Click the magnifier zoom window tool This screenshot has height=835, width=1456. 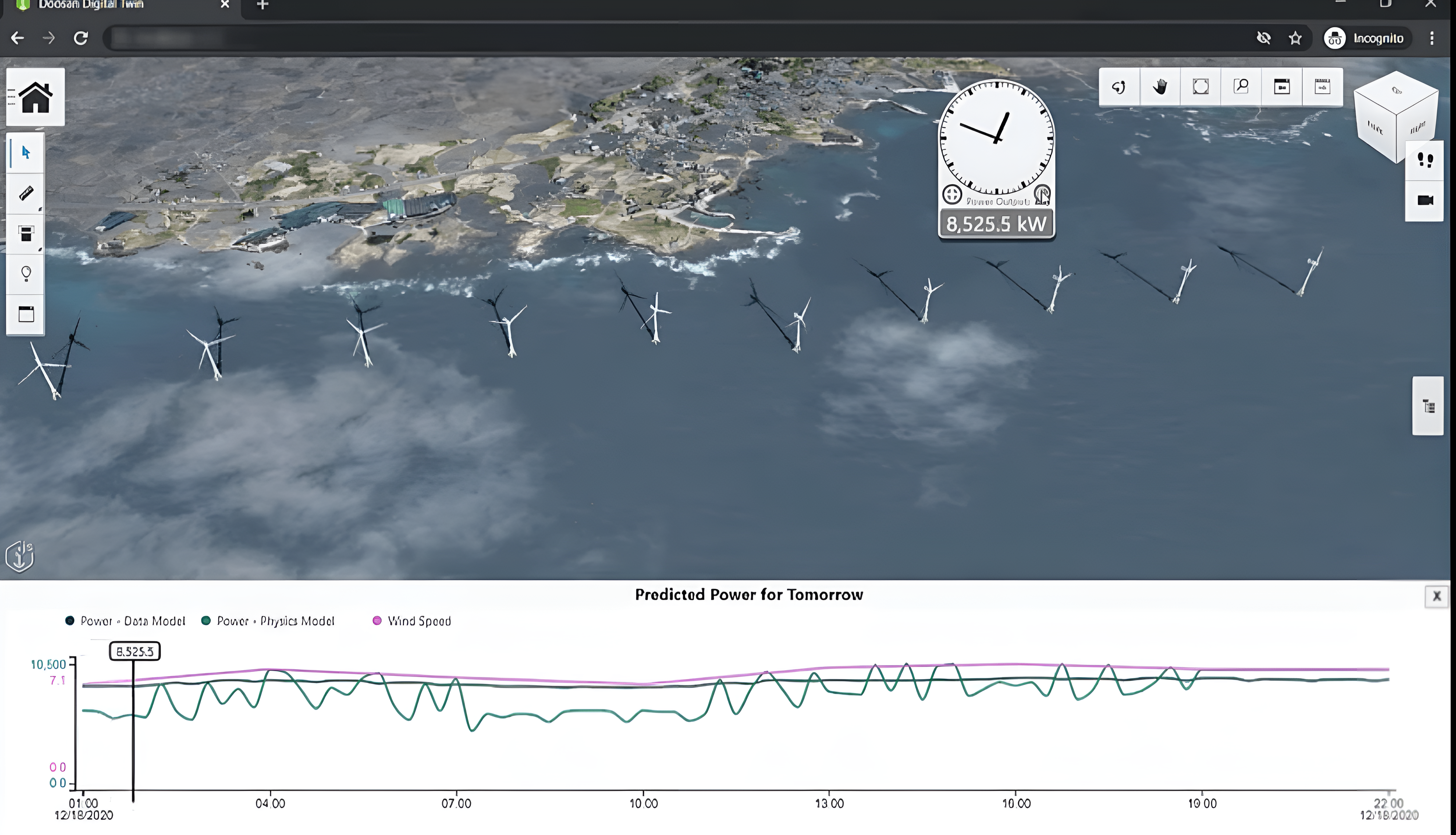pyautogui.click(x=1241, y=87)
